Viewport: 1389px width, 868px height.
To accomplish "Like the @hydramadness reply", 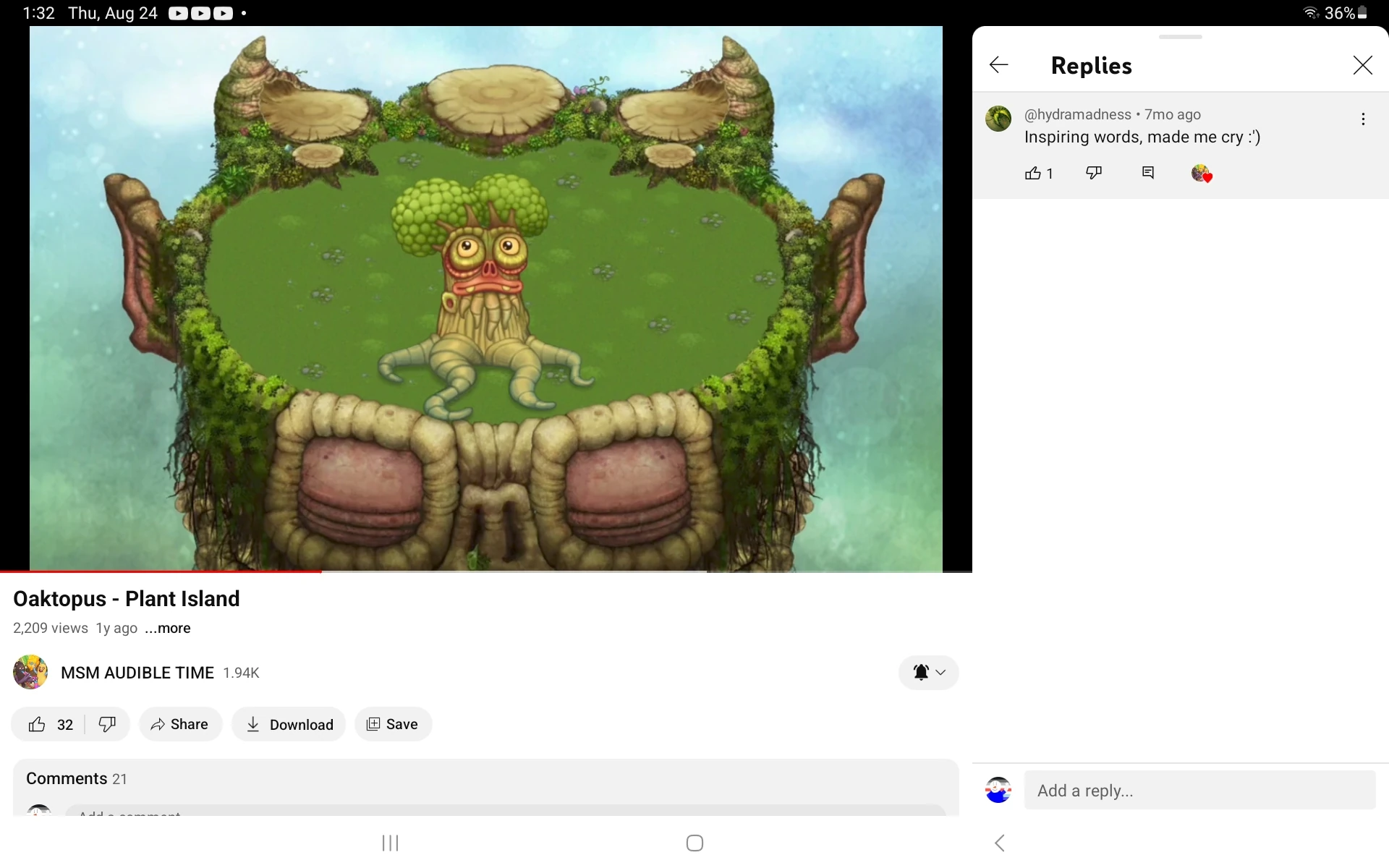I will (x=1033, y=174).
